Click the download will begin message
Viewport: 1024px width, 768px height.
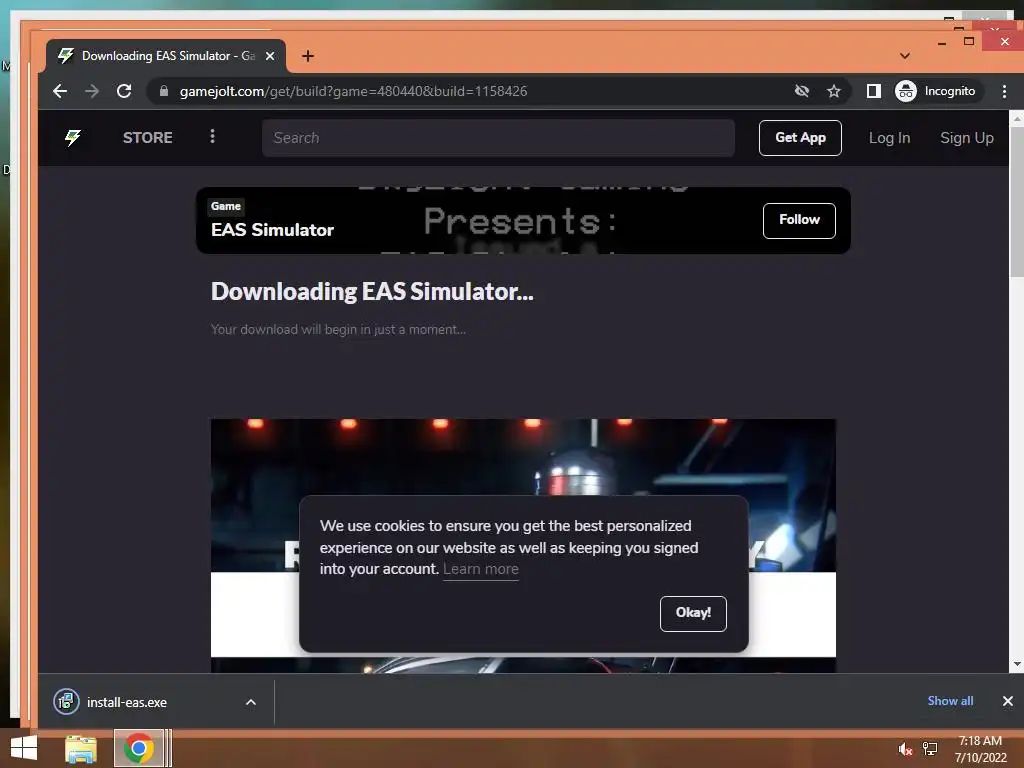pyautogui.click(x=338, y=330)
